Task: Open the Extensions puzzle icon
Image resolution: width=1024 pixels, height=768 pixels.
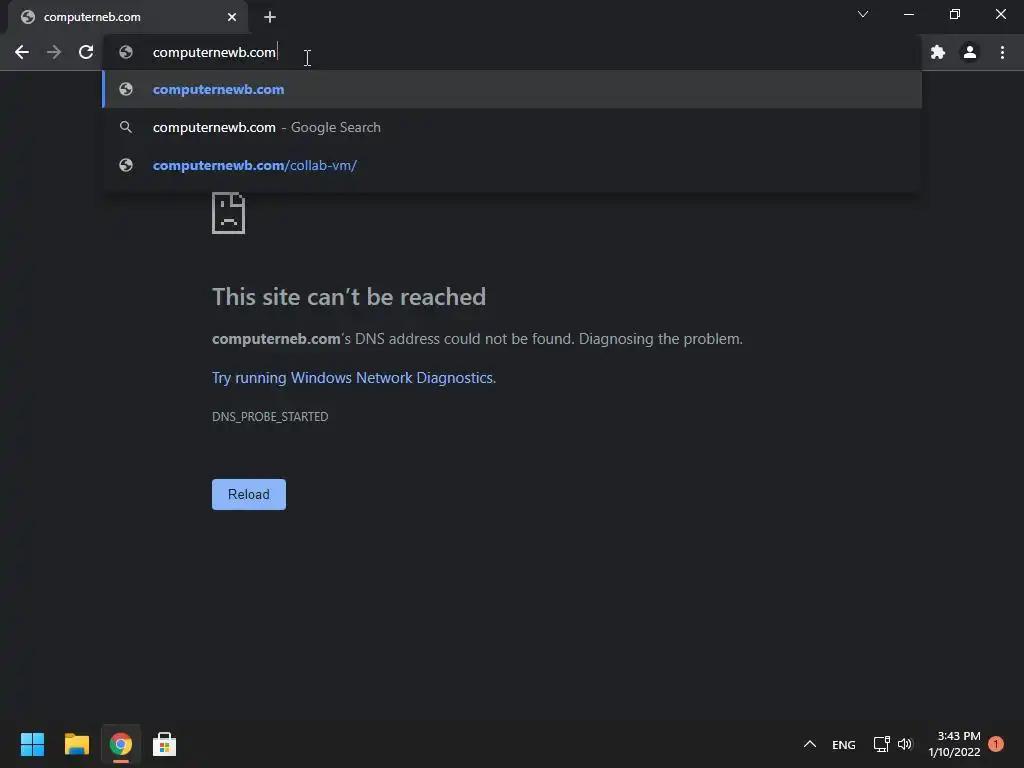Action: [938, 52]
